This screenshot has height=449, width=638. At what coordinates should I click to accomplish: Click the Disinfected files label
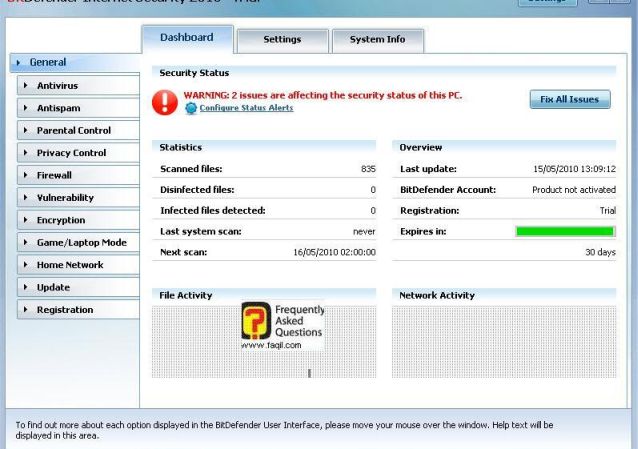(x=197, y=190)
